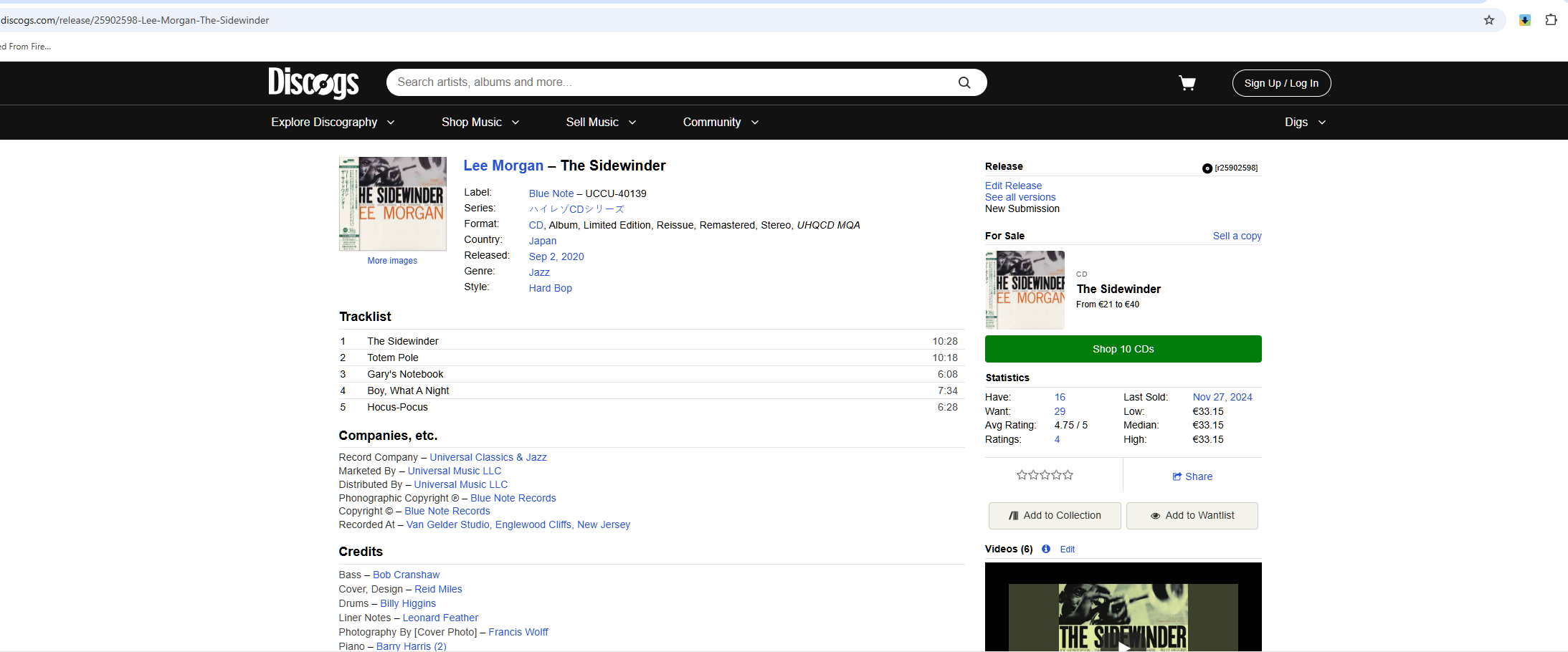Click the Sep 2, 2020 release date
Screen dimensions: 1568x652
click(x=556, y=257)
